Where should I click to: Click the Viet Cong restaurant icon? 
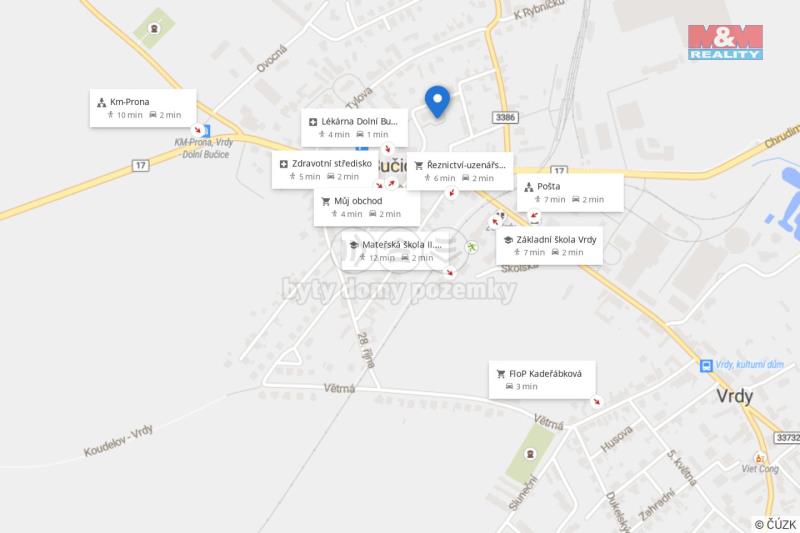[759, 458]
